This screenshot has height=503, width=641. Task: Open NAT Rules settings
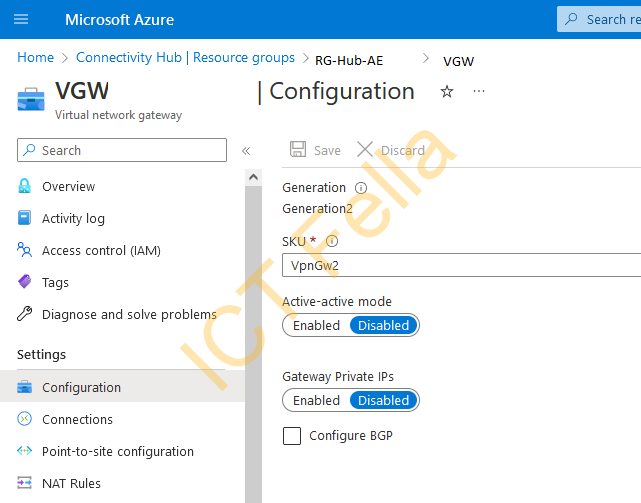71,483
